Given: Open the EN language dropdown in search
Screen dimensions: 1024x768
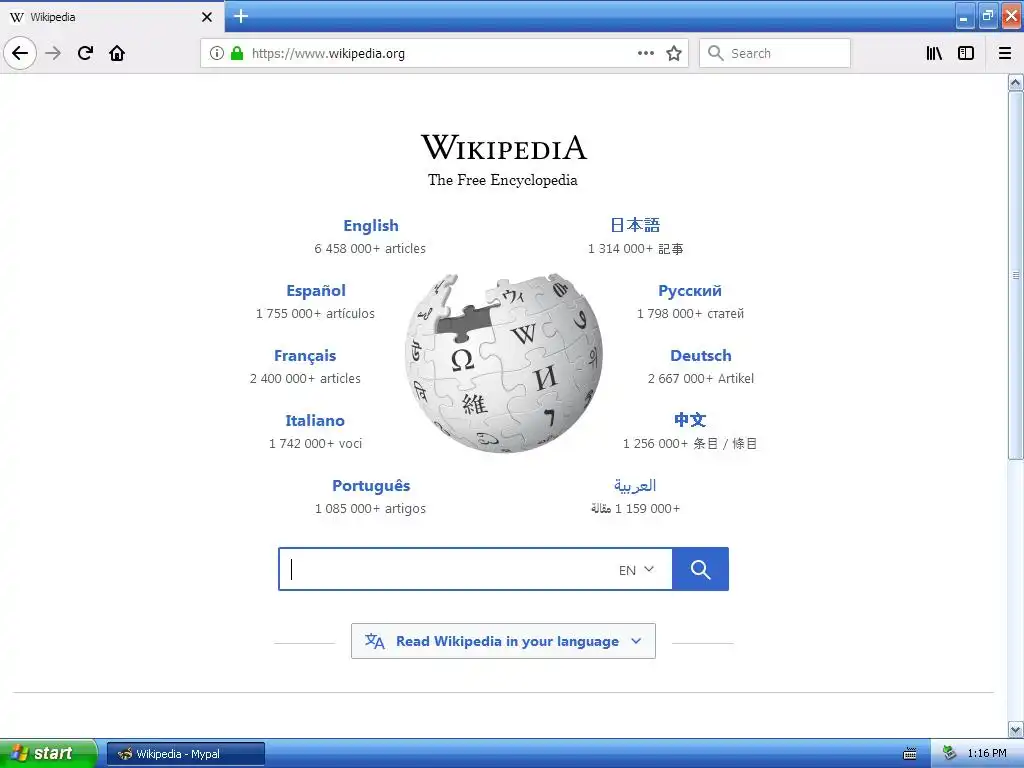Looking at the screenshot, I should click(636, 569).
